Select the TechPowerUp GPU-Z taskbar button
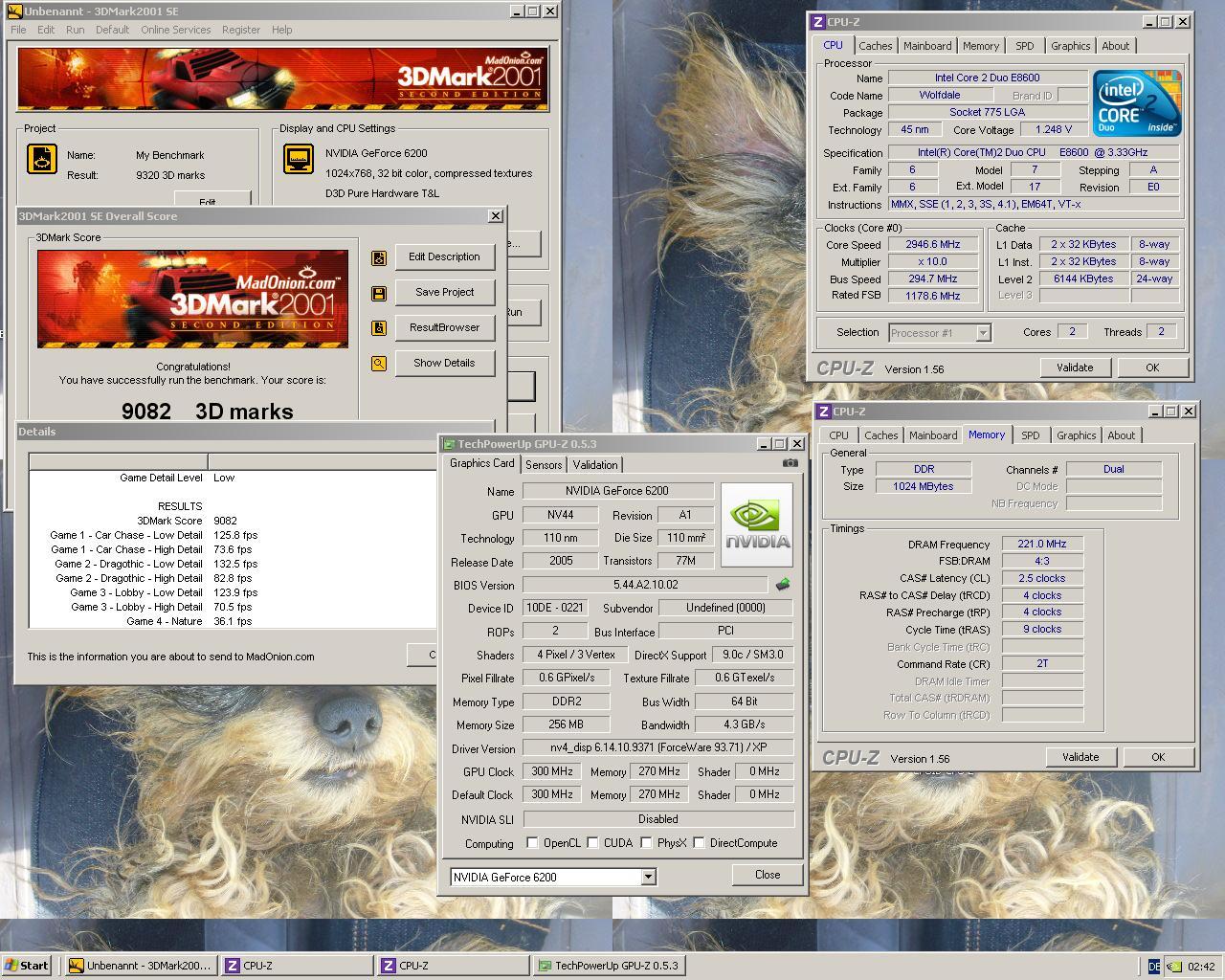Image resolution: width=1225 pixels, height=980 pixels. pyautogui.click(x=608, y=966)
